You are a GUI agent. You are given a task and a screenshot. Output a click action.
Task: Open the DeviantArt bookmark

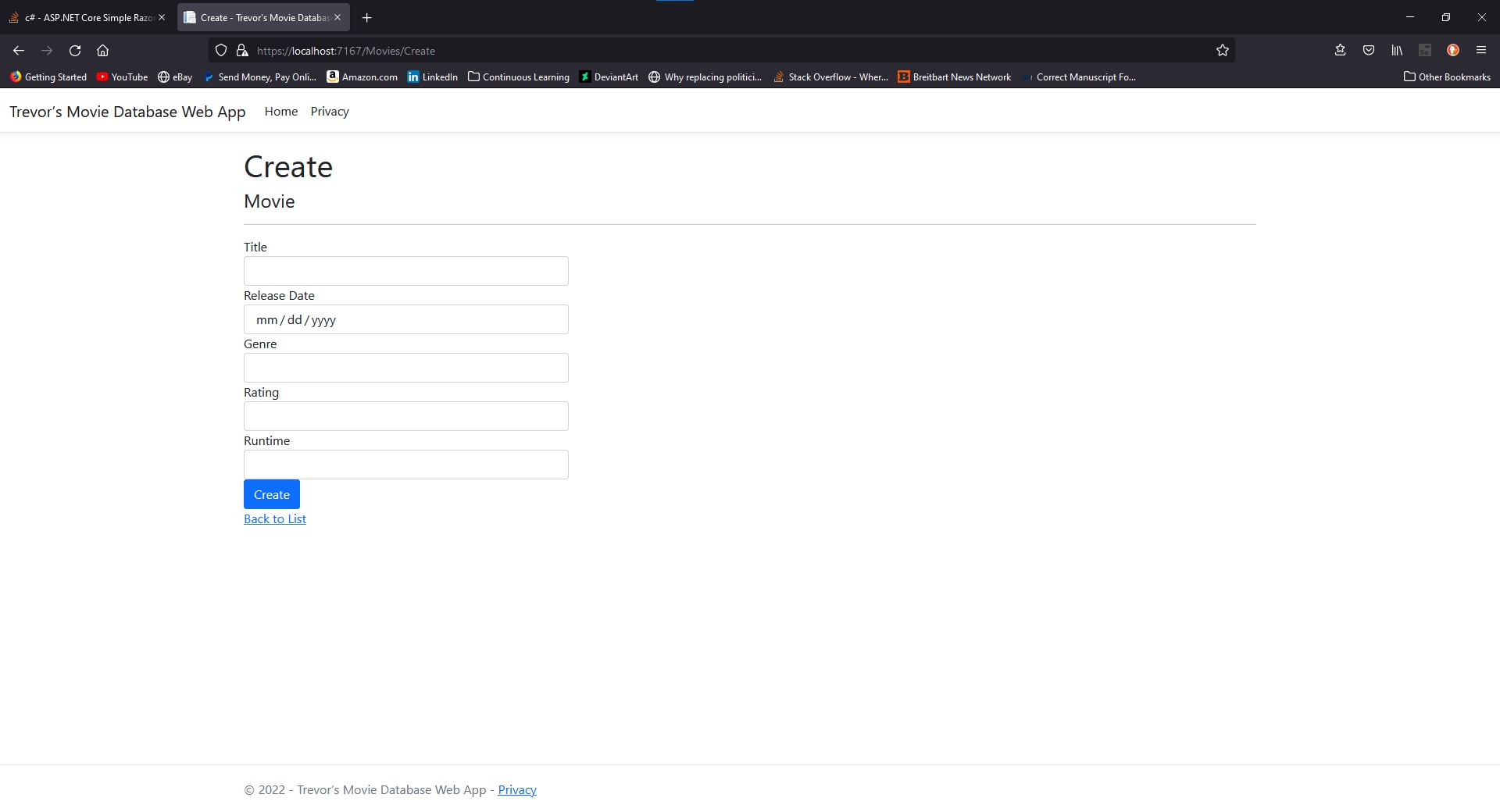[609, 77]
